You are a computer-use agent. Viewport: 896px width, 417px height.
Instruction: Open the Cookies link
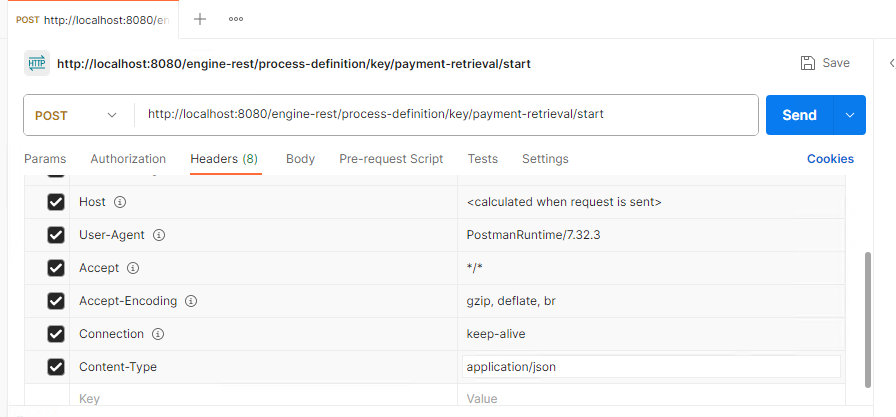pos(830,159)
